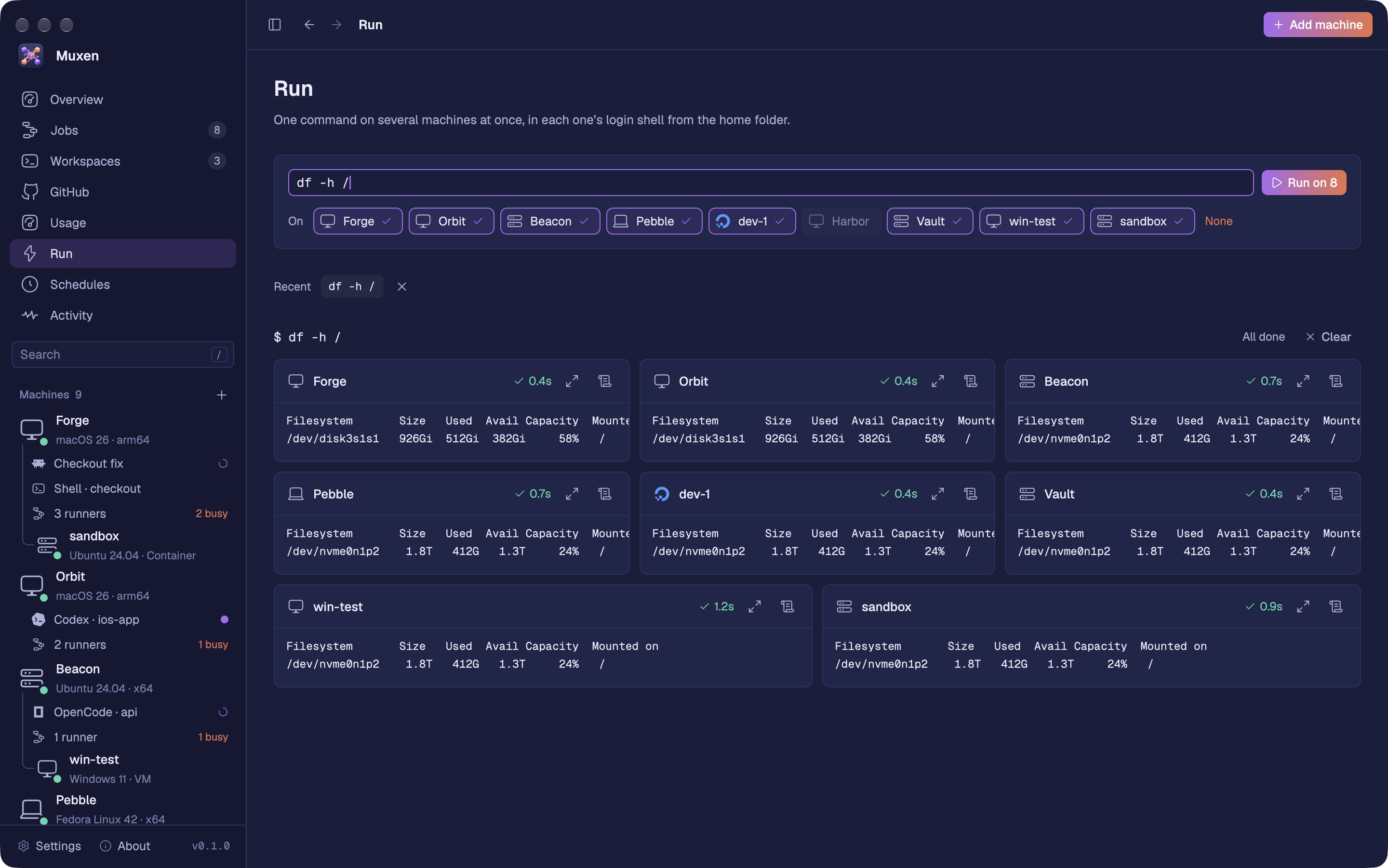This screenshot has width=1388, height=868.
Task: Select Forge machine in sidebar tree
Action: (123, 429)
